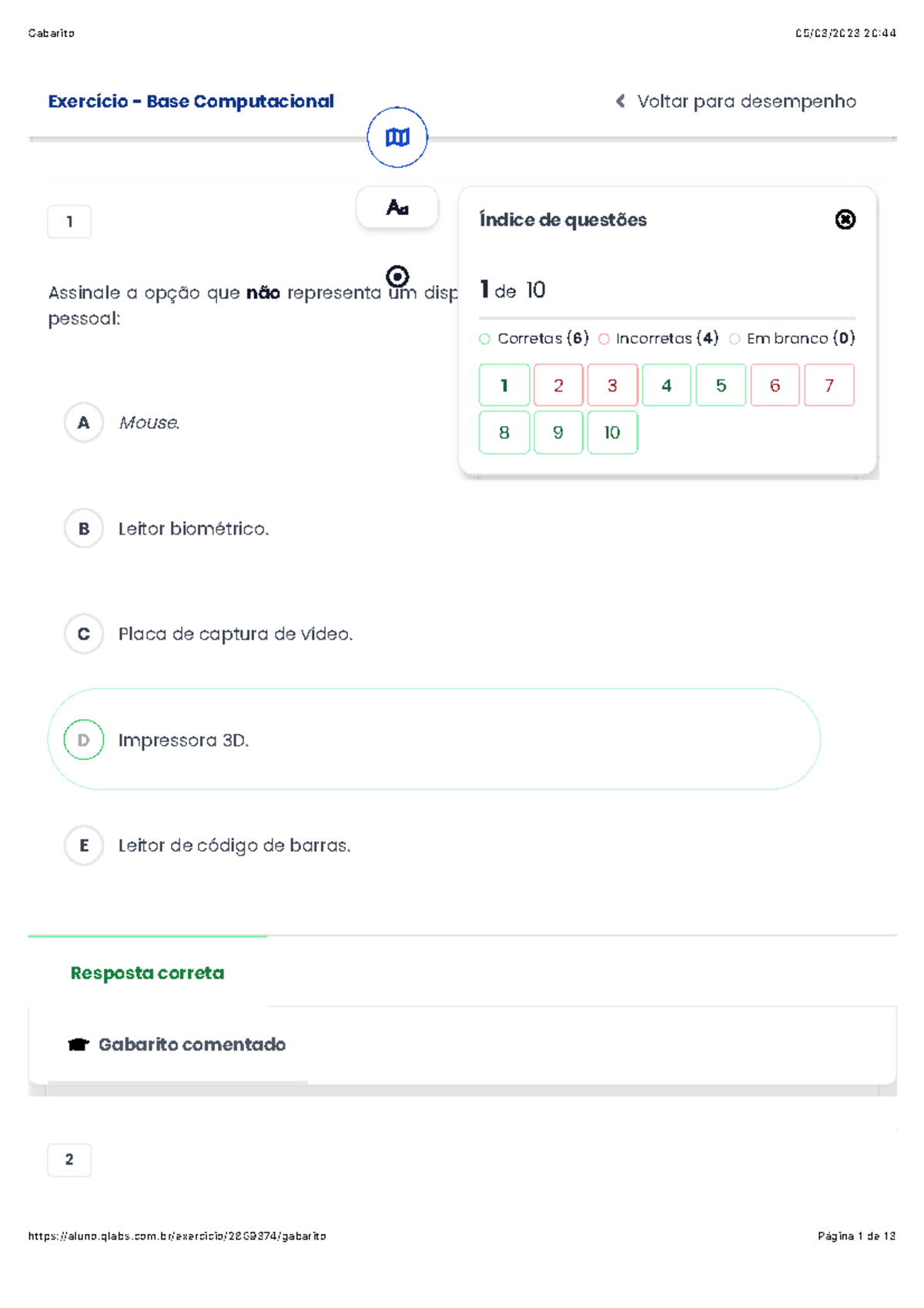This screenshot has width=924, height=1308.
Task: Click the green progress bar above Resposta correta
Action: [146, 936]
